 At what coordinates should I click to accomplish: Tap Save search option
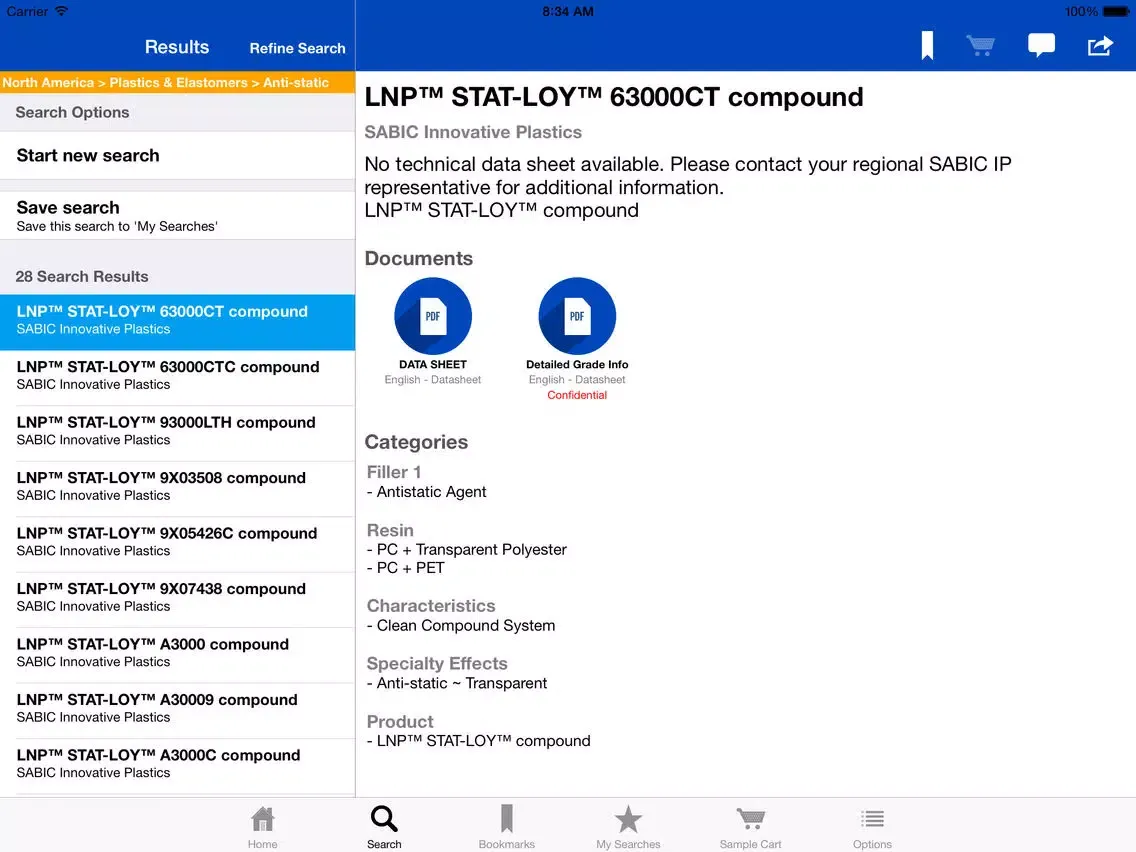click(x=178, y=215)
